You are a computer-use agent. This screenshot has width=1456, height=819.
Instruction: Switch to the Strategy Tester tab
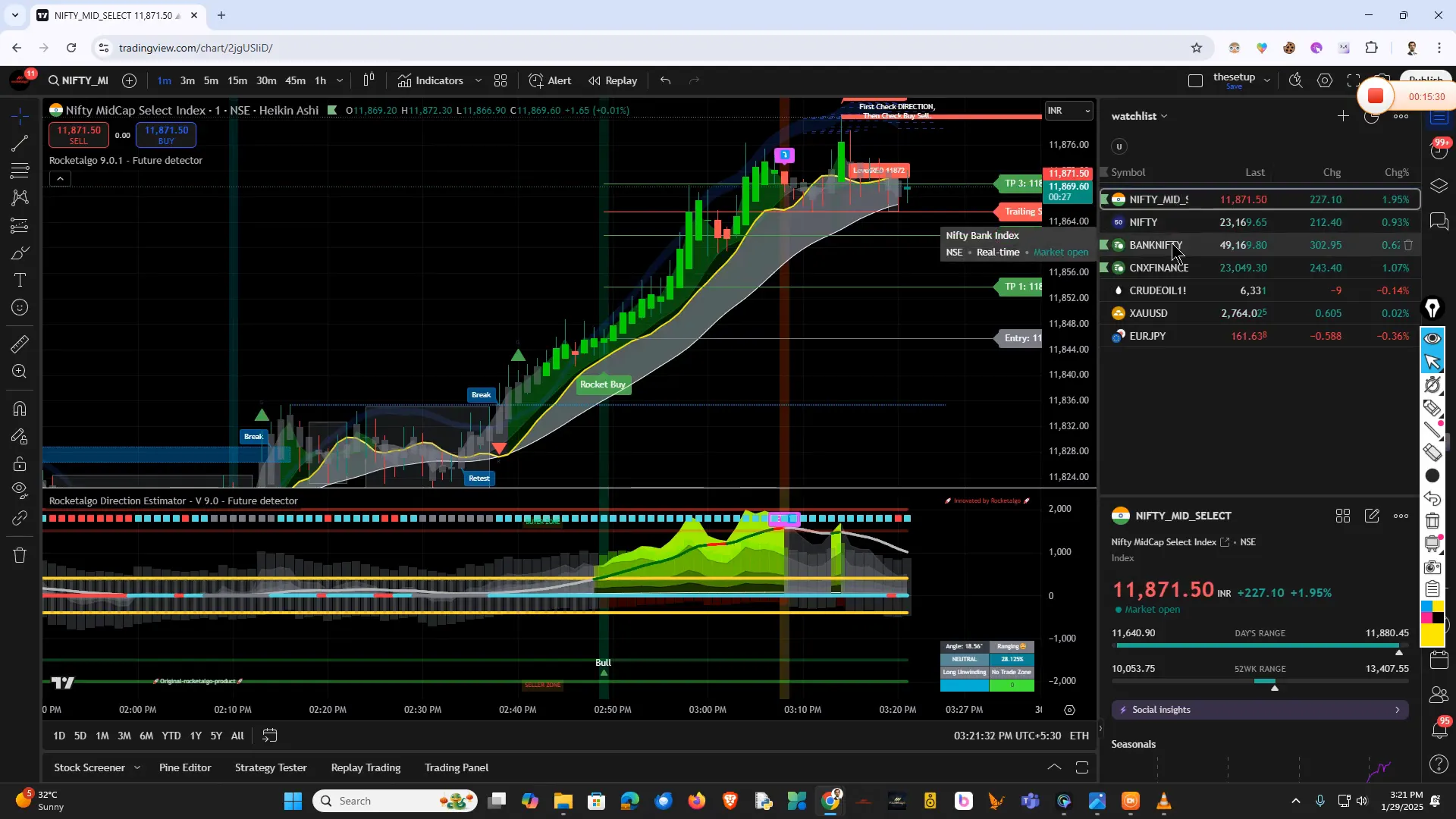point(271,767)
